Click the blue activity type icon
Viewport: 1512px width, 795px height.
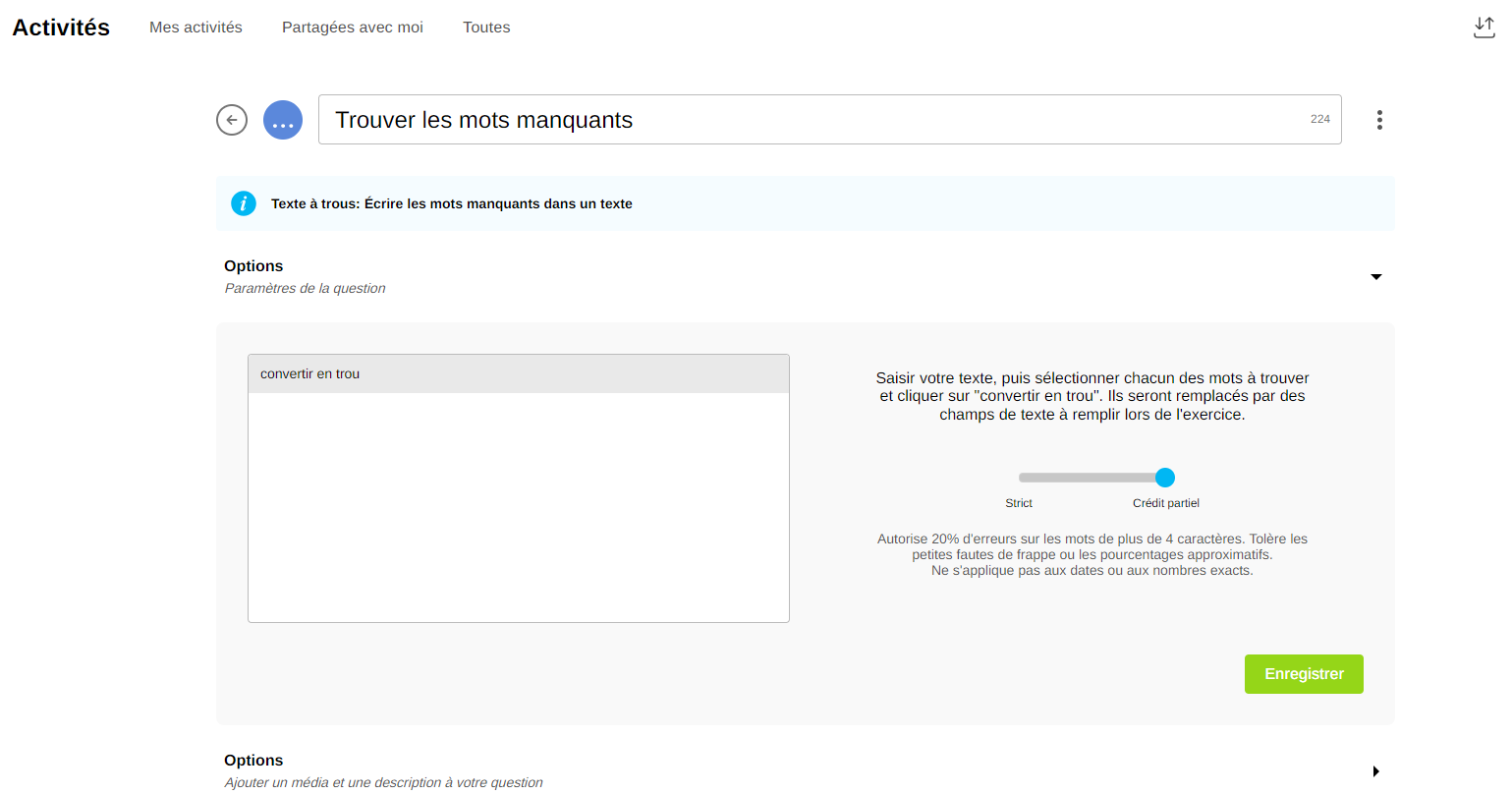283,120
